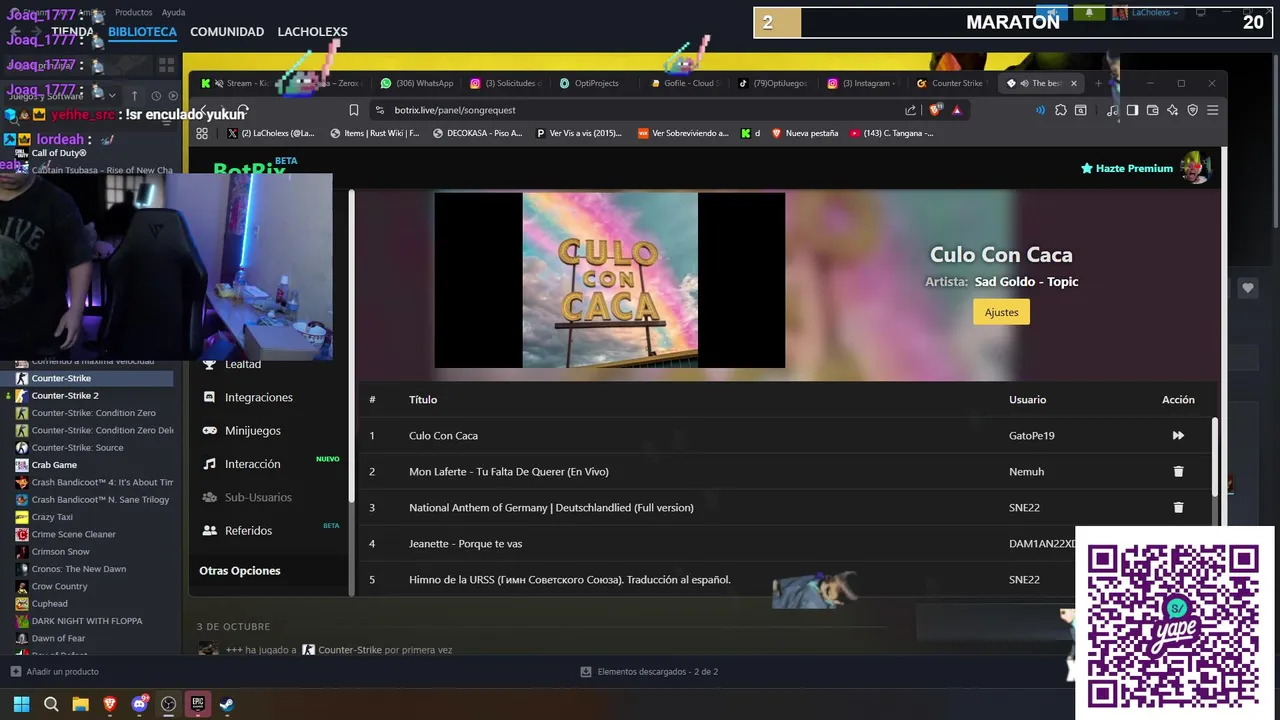Viewport: 1280px width, 720px height.
Task: Open BotRix user profile avatar
Action: coord(1195,168)
